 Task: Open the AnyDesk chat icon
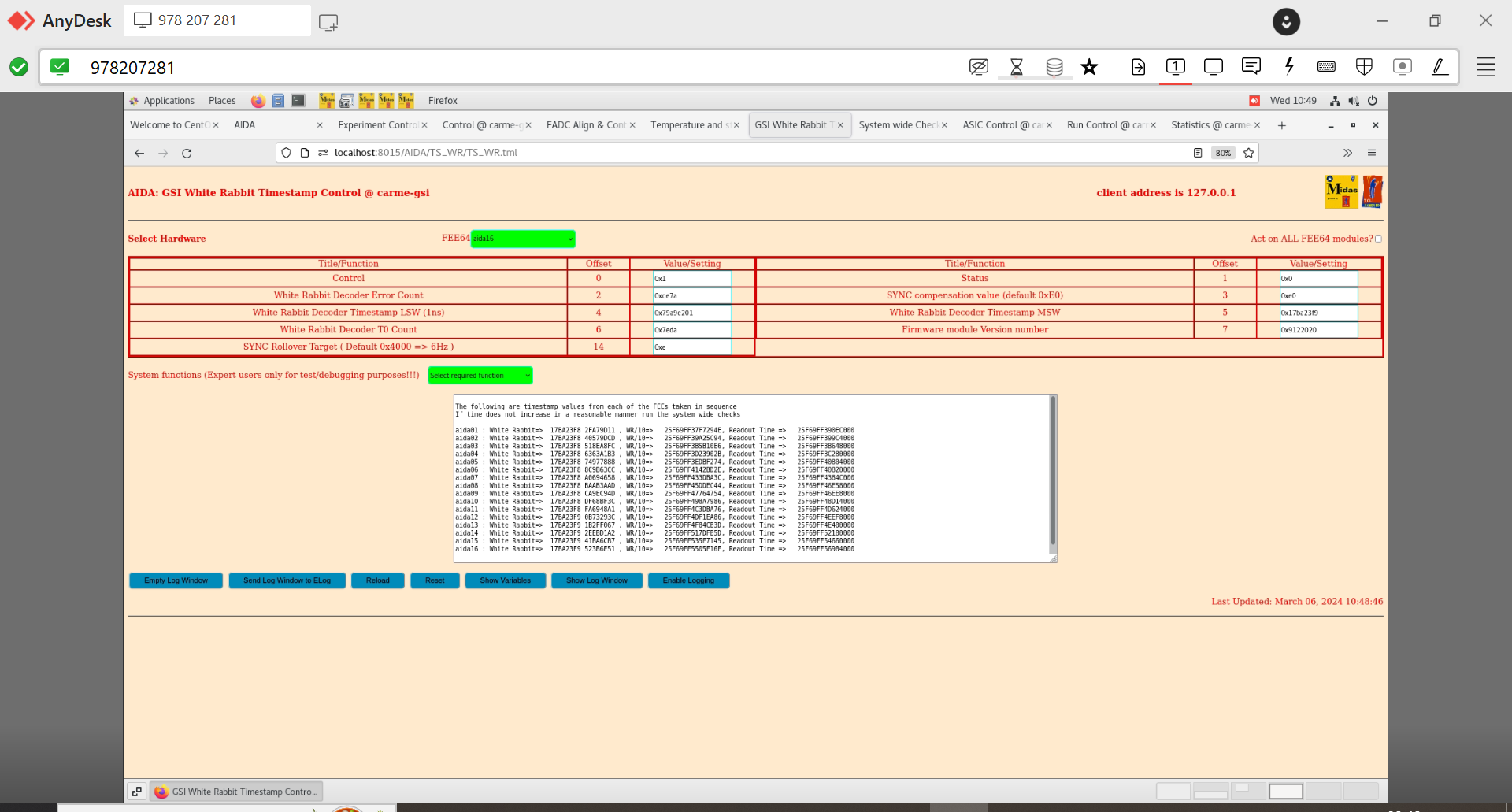click(x=1251, y=67)
